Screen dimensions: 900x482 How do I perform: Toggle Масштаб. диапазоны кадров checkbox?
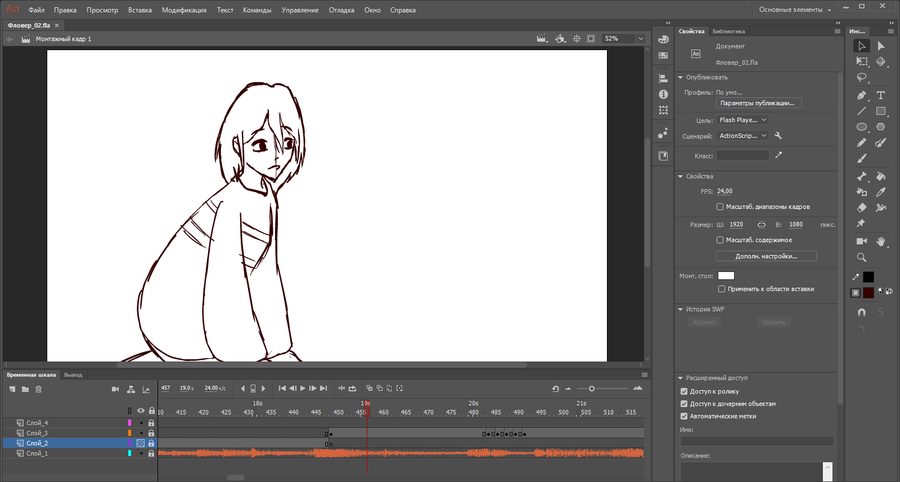(720, 207)
